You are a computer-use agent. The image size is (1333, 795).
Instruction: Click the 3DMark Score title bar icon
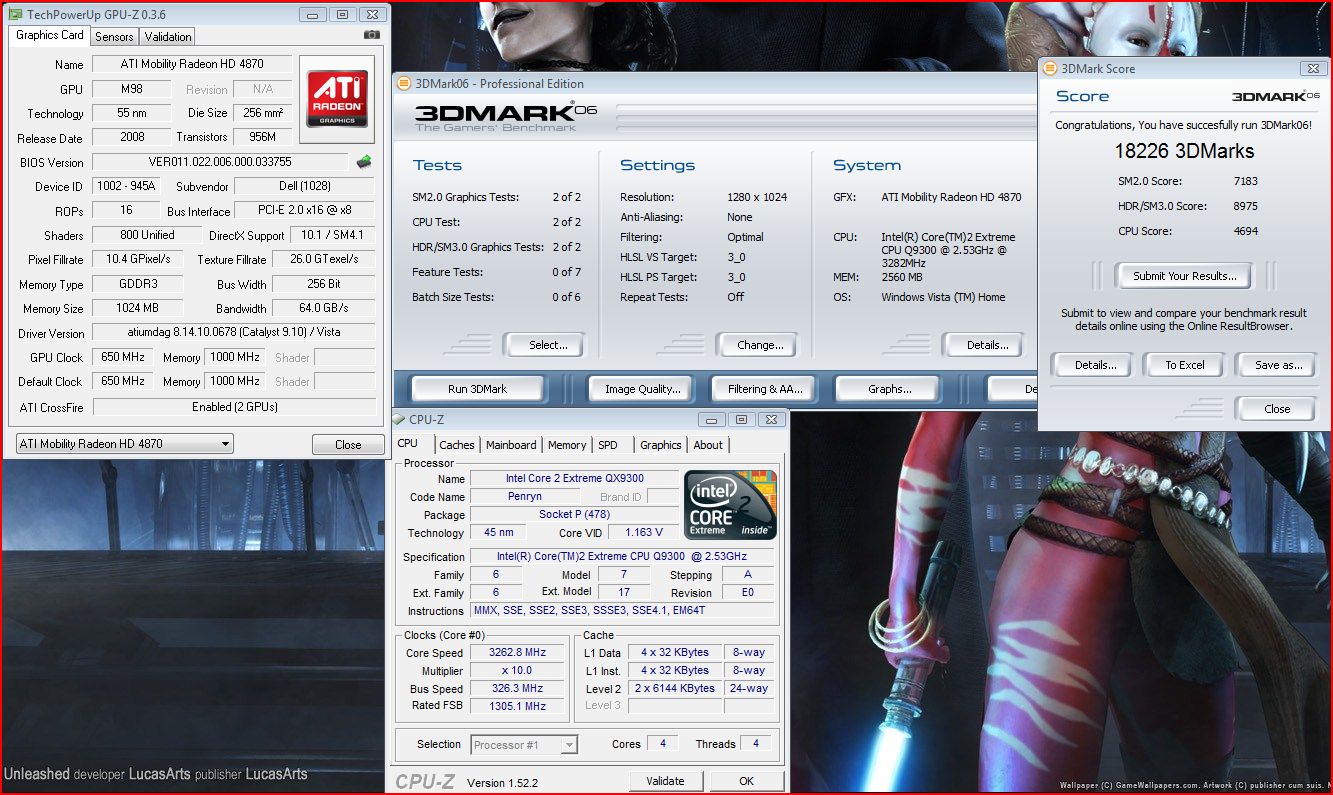(x=1050, y=68)
